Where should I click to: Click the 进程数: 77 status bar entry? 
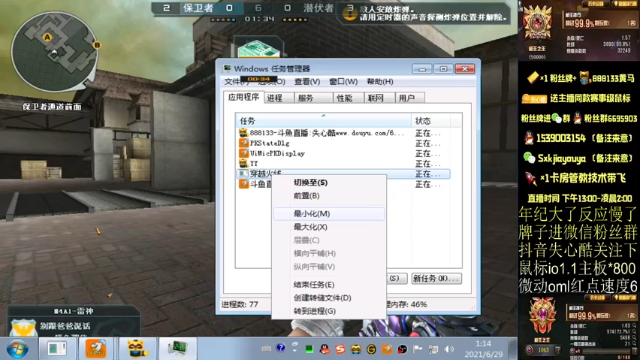(x=240, y=304)
